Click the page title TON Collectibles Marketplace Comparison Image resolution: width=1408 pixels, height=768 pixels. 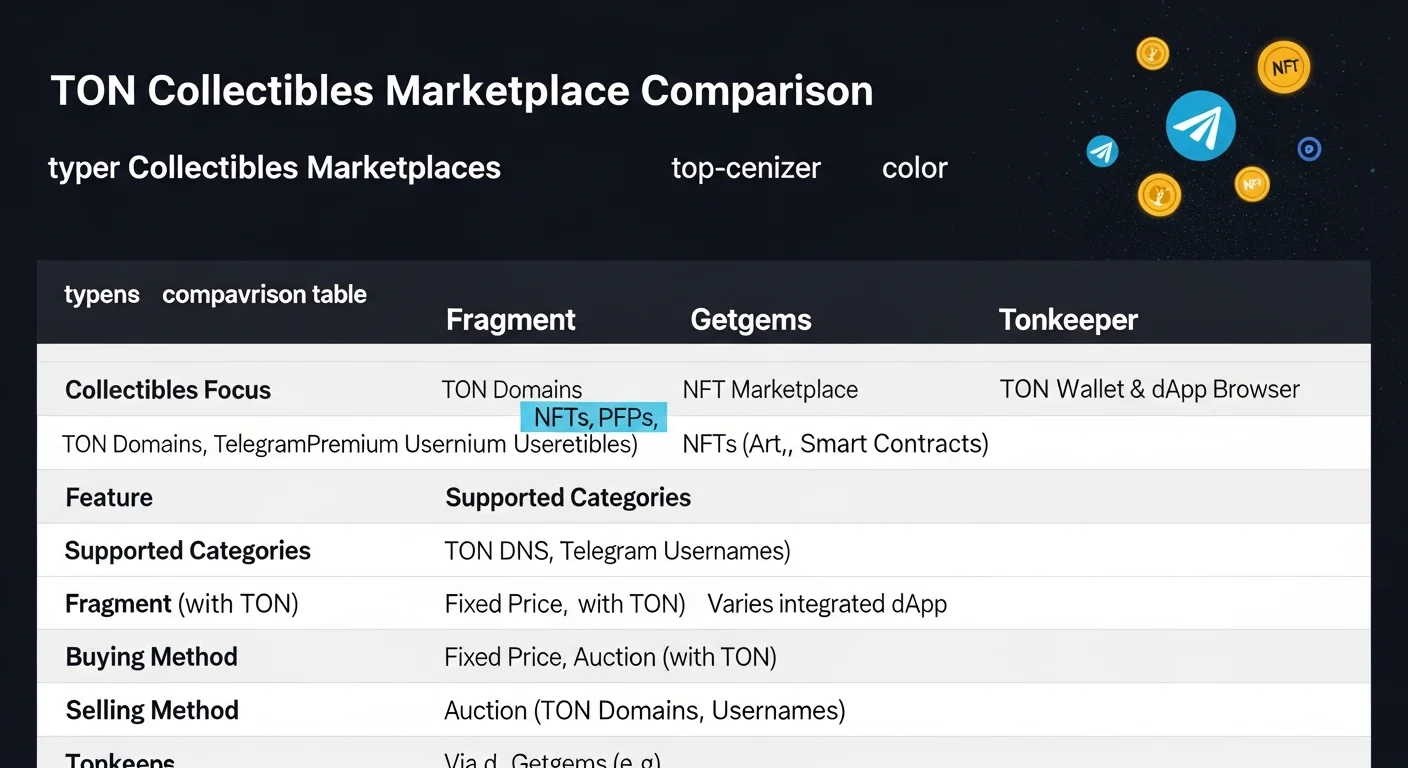[462, 91]
